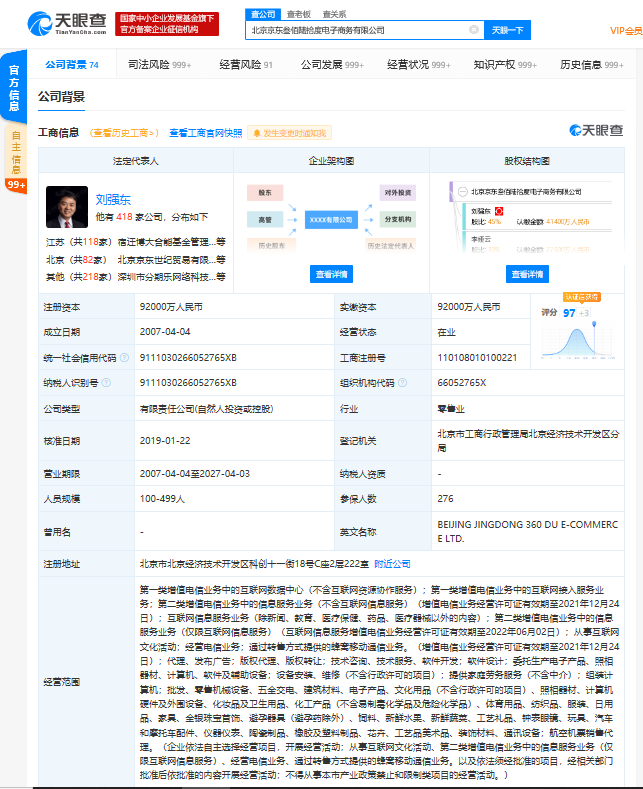Click bell icon in change notification button
The width and height of the screenshot is (643, 789).
coord(257,133)
